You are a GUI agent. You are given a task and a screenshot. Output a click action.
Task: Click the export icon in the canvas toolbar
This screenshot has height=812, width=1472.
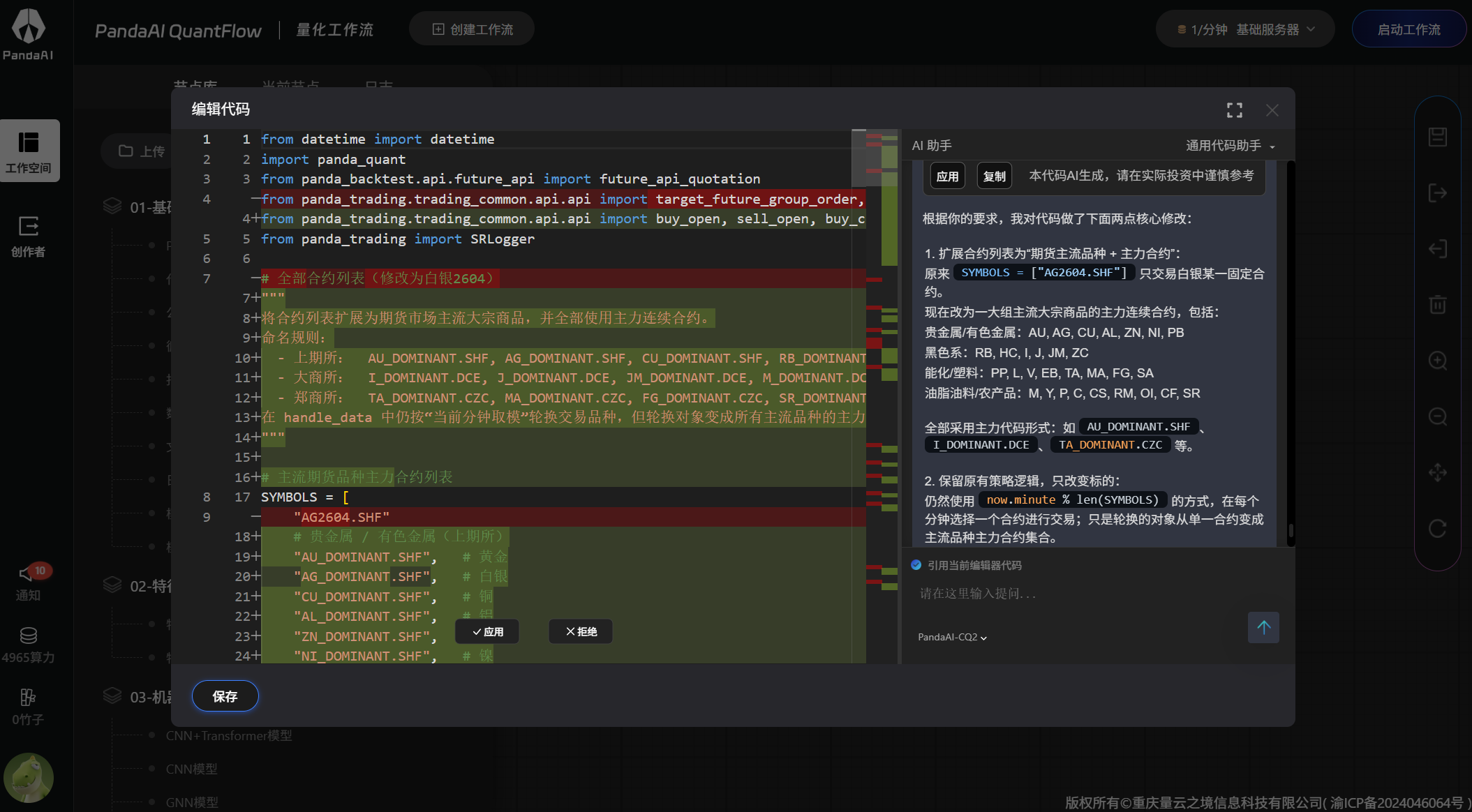click(x=1438, y=193)
